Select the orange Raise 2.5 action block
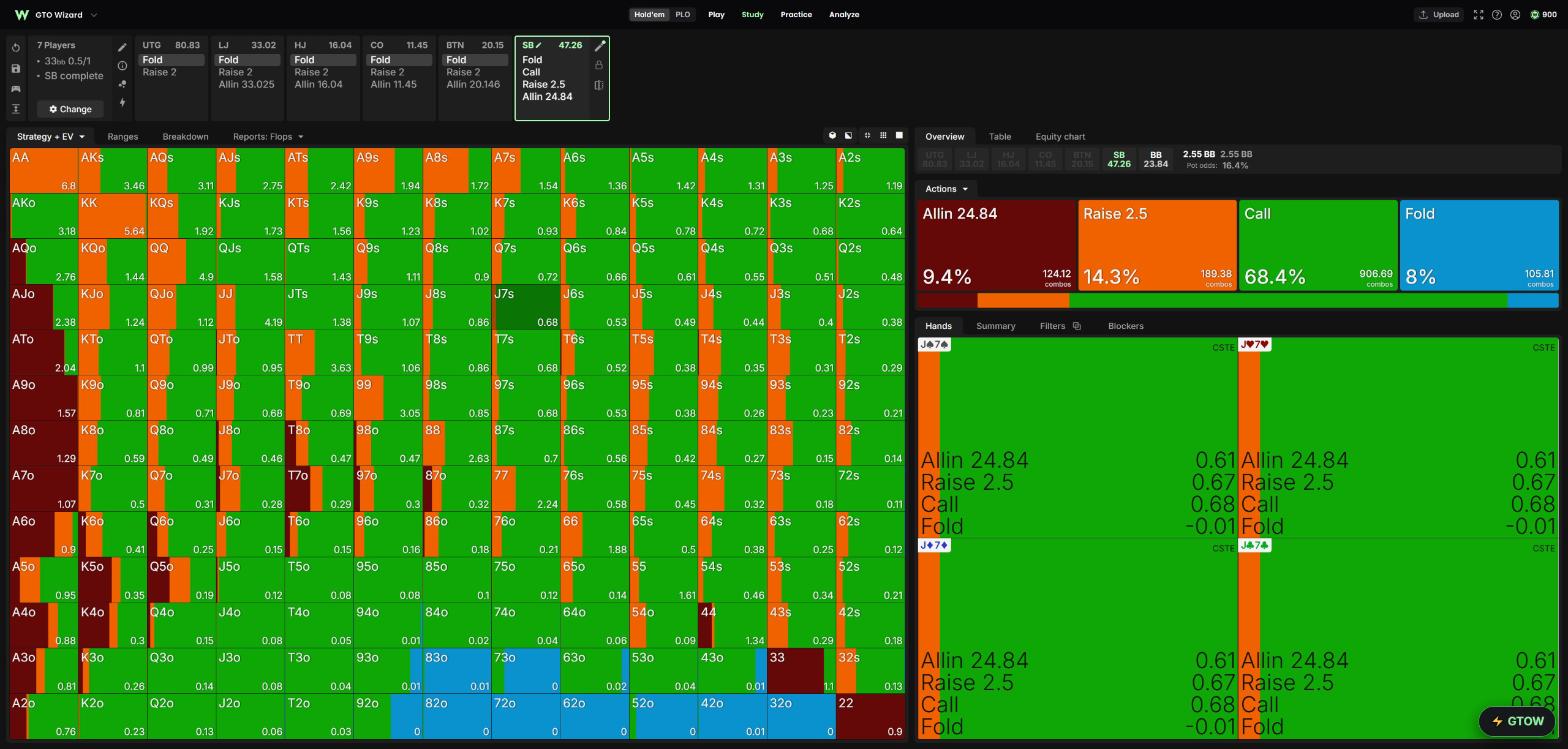 click(x=1157, y=246)
